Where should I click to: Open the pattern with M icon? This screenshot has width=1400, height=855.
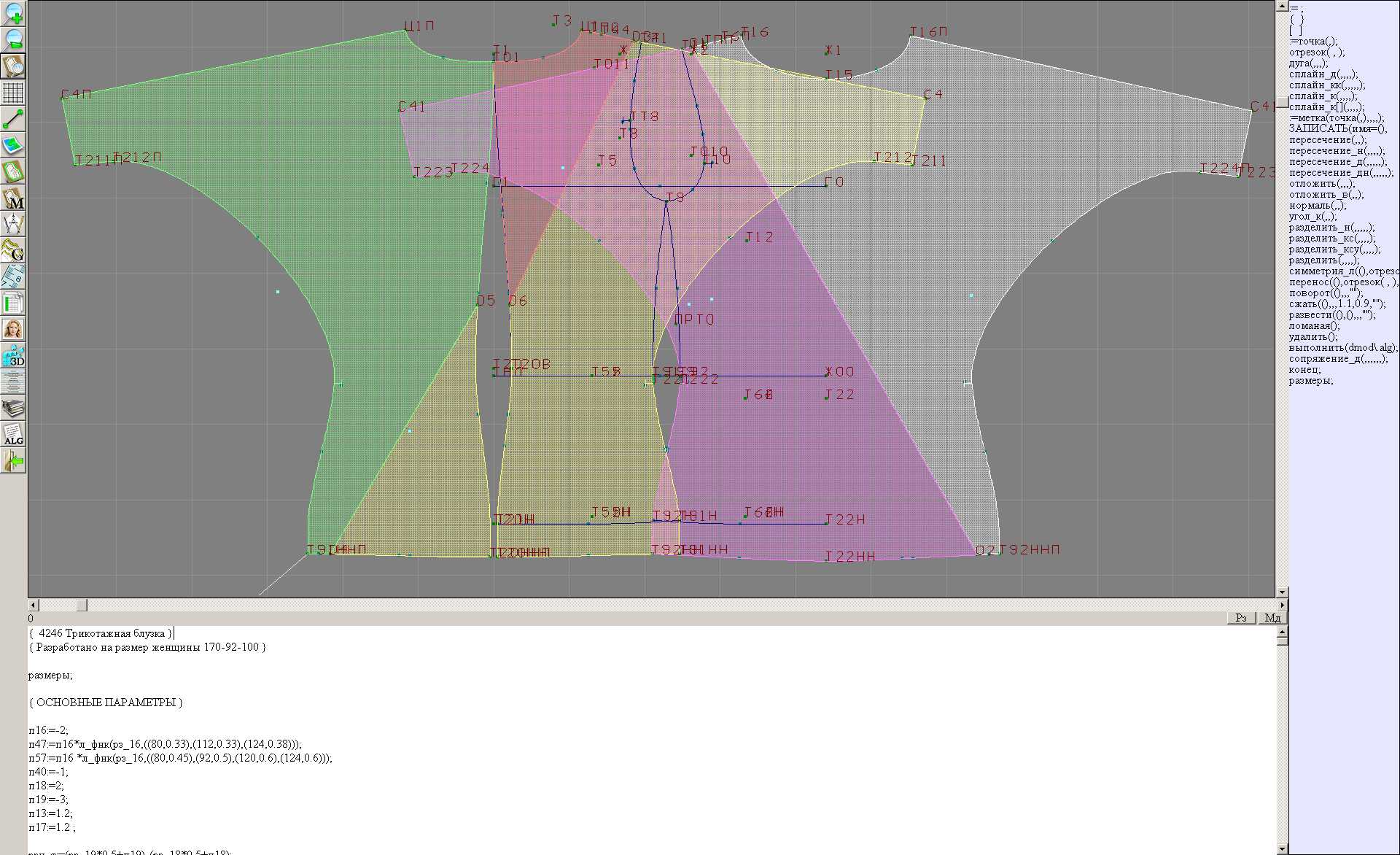tap(13, 198)
